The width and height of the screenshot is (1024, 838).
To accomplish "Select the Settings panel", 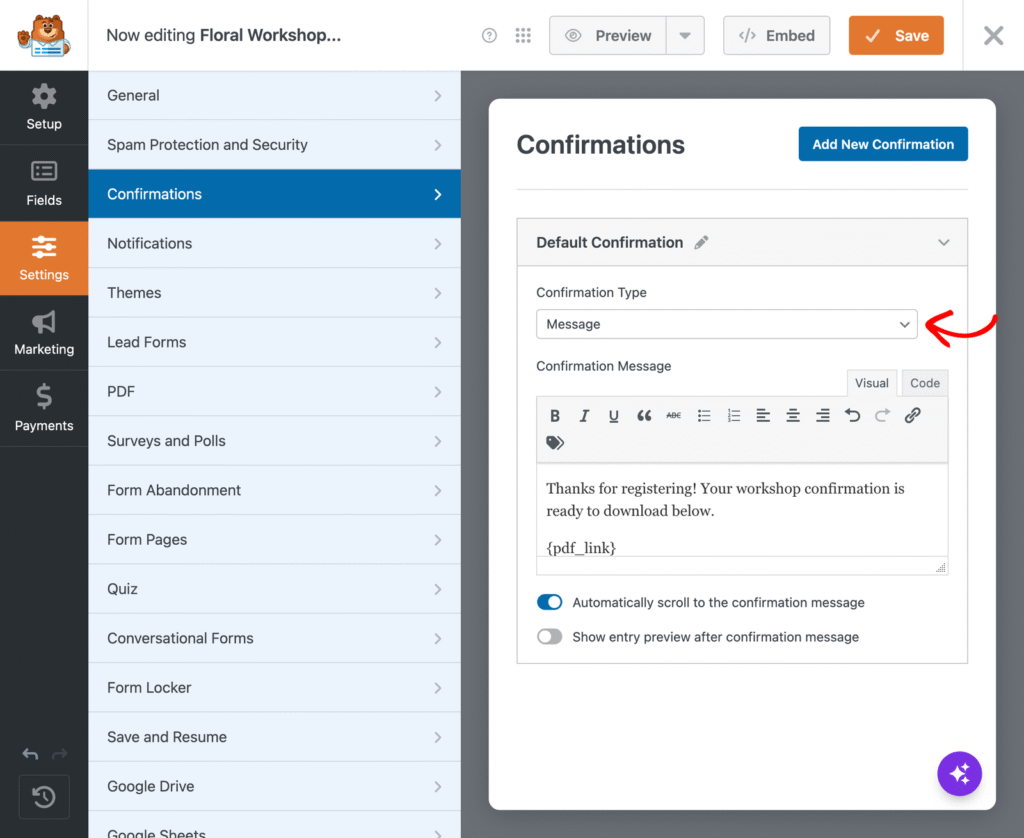I will click(x=44, y=259).
